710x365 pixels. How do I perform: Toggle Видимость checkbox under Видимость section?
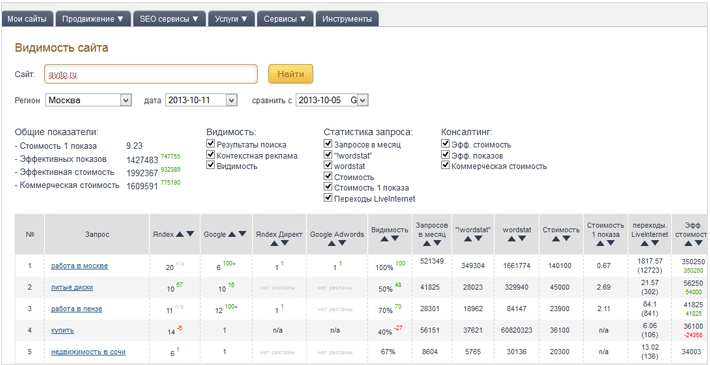[x=210, y=166]
